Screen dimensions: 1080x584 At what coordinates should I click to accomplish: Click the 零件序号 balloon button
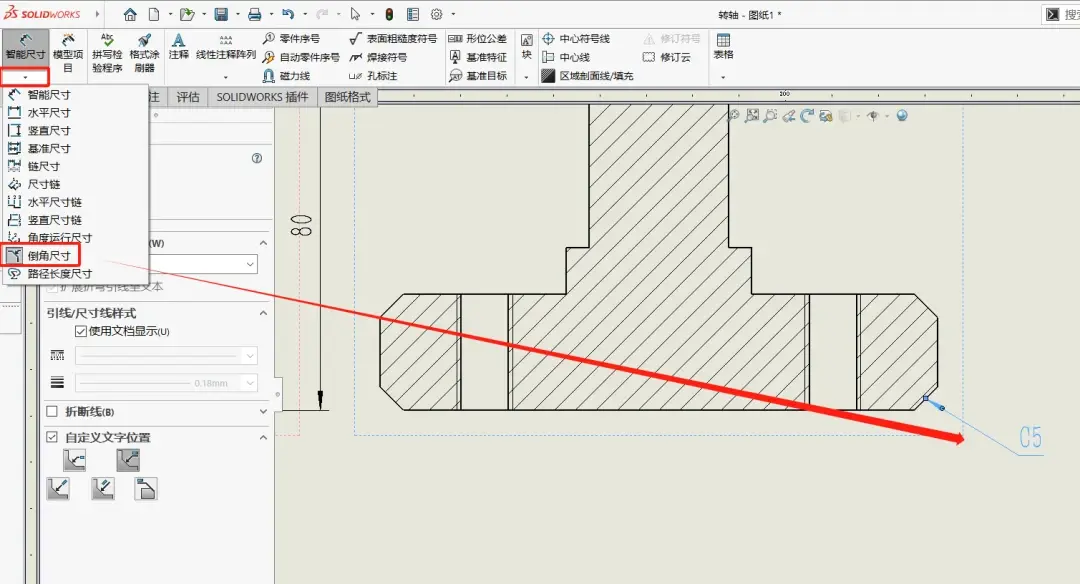291,39
